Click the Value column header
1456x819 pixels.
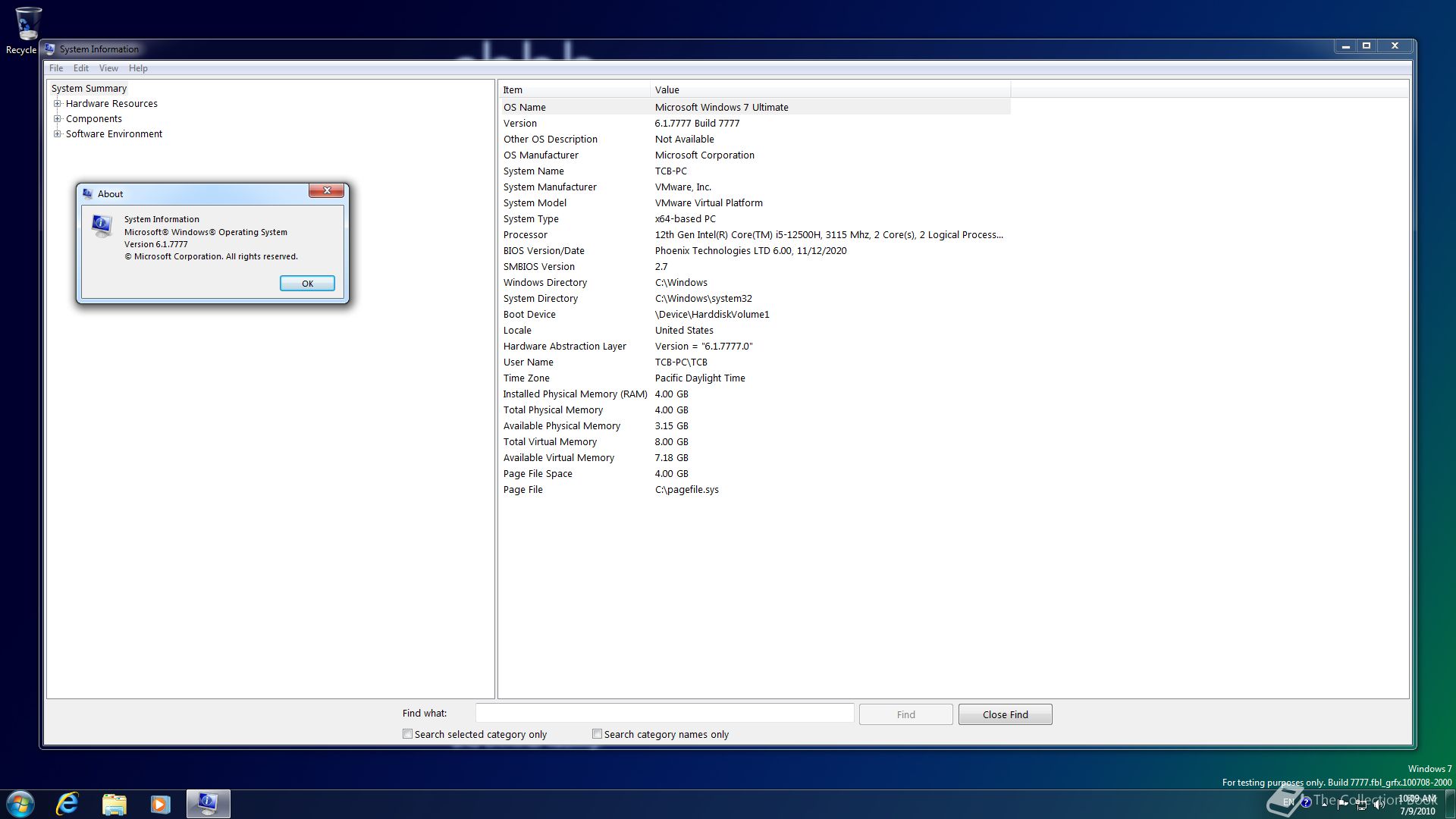[x=830, y=89]
